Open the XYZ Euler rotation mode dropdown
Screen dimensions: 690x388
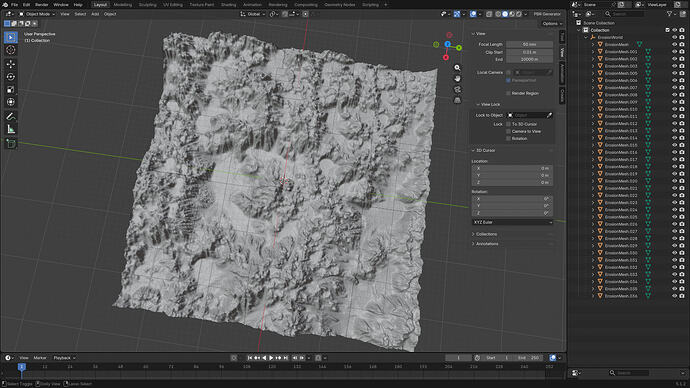coord(513,223)
